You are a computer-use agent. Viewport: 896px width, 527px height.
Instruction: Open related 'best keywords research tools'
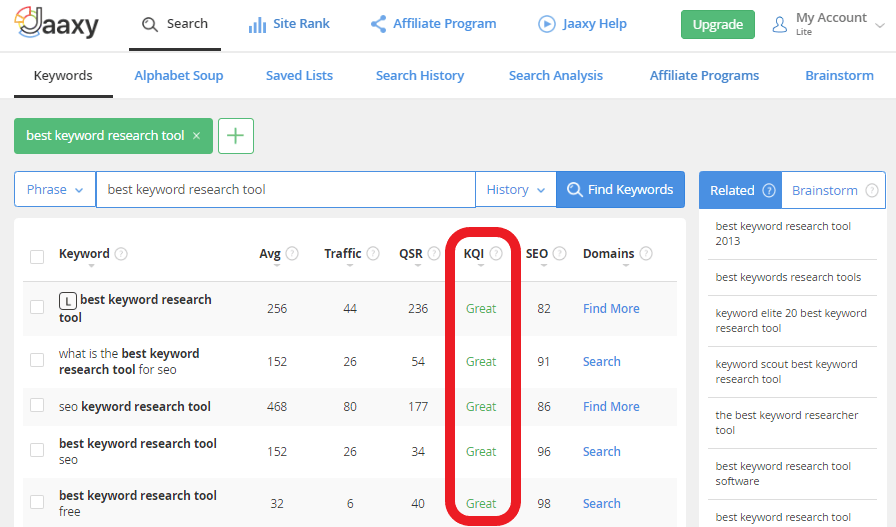click(788, 277)
